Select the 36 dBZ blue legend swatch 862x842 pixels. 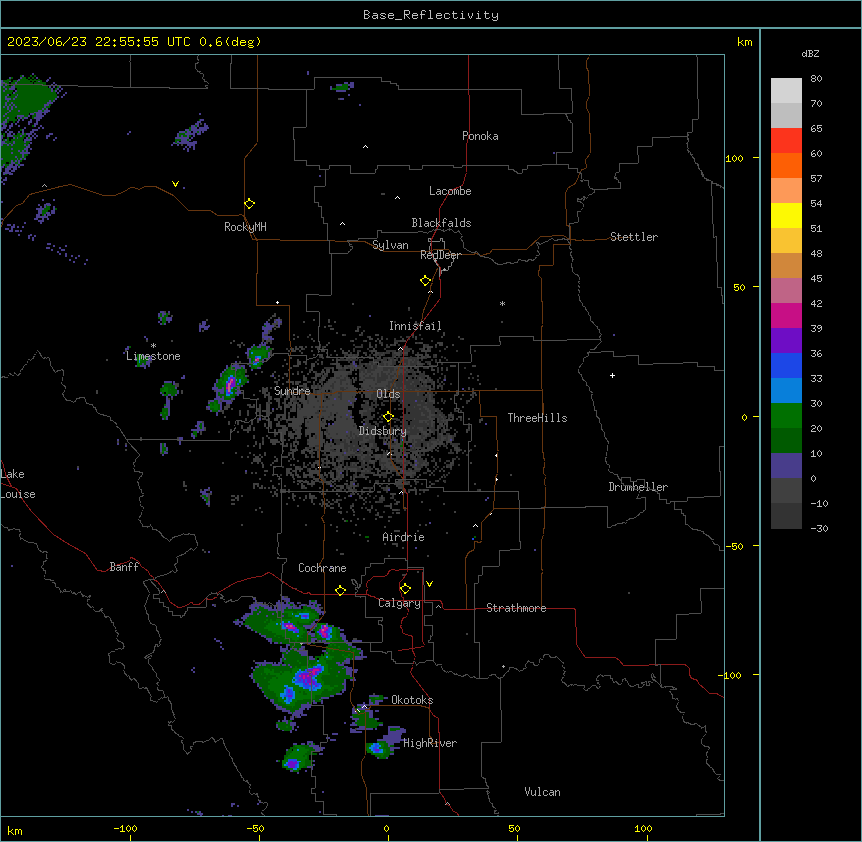pyautogui.click(x=786, y=365)
